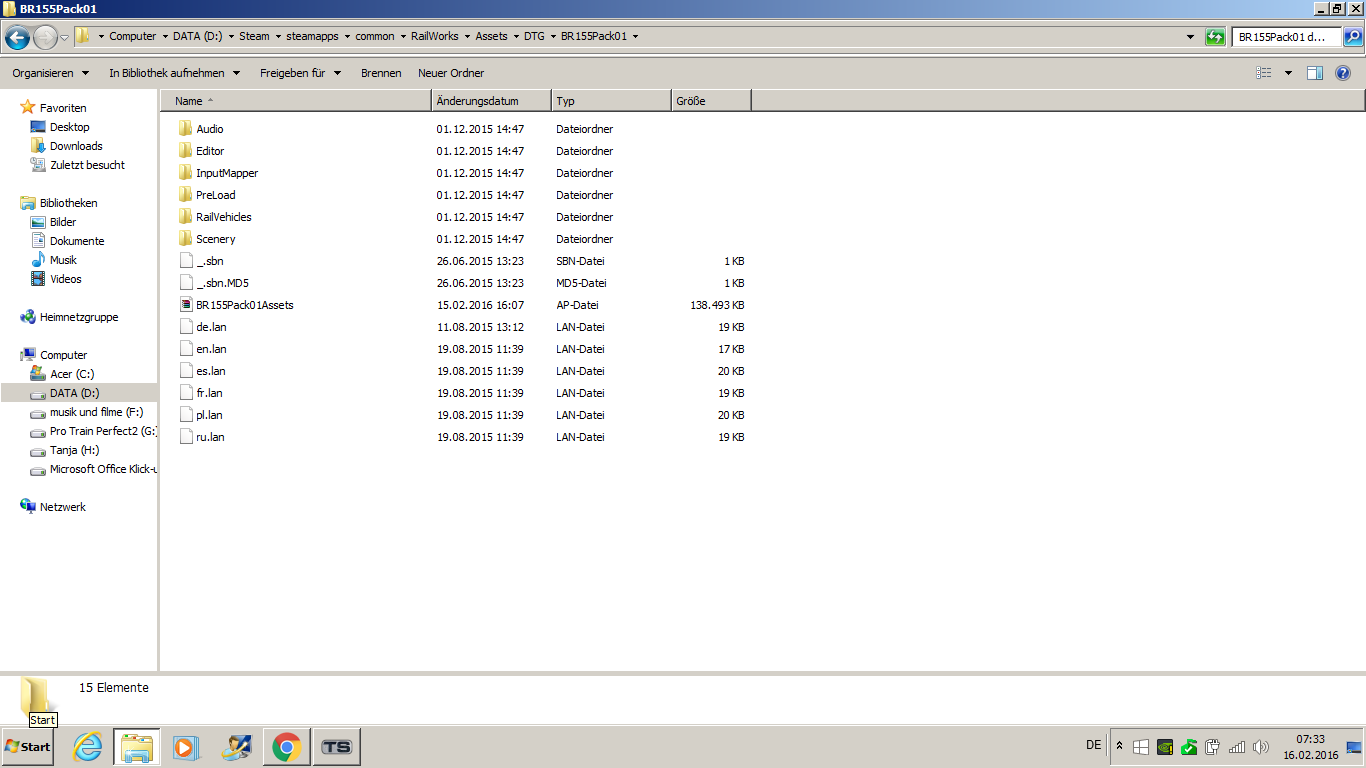1366x768 pixels.
Task: Click steamapps in the address breadcrumb
Action: pos(312,36)
